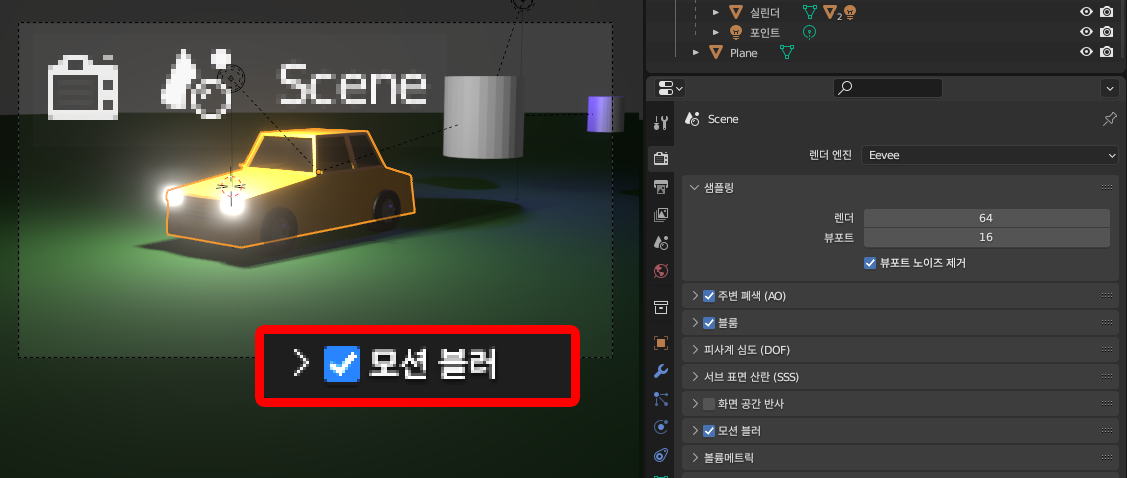Open the properties options dropdown arrow
1127x478 pixels.
tap(1110, 88)
